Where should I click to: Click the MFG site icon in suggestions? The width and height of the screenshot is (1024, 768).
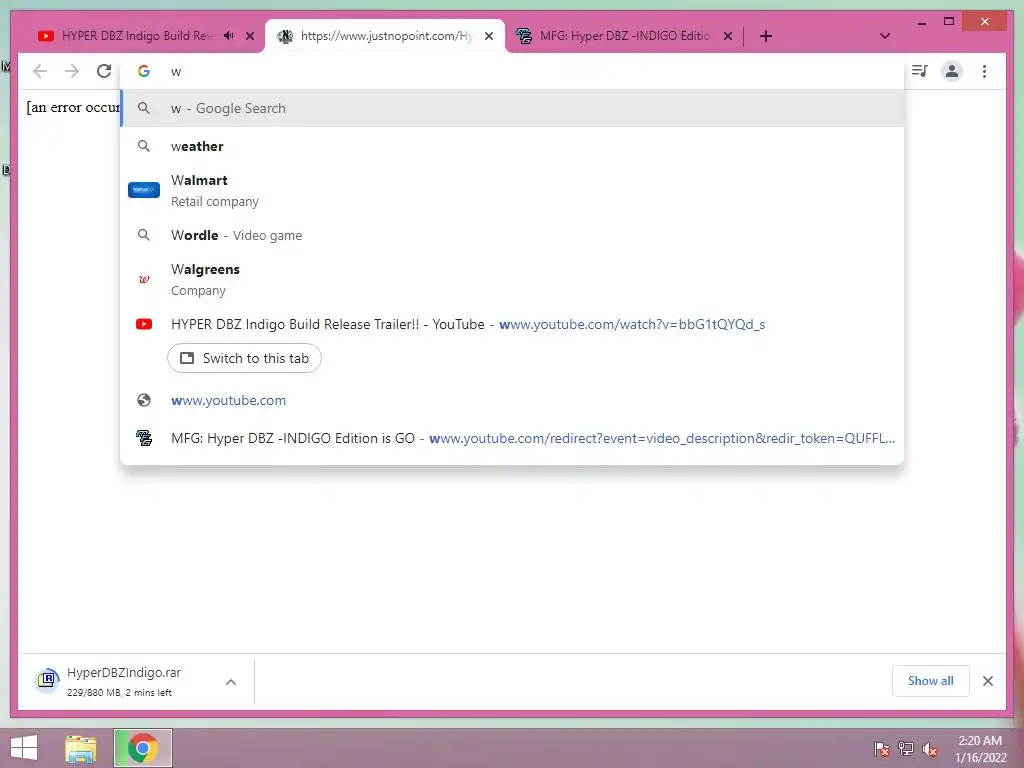tap(144, 438)
